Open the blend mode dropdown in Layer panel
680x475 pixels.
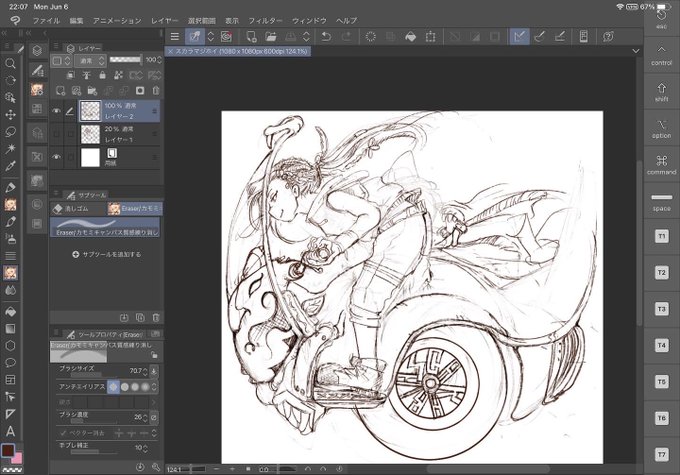[90, 61]
